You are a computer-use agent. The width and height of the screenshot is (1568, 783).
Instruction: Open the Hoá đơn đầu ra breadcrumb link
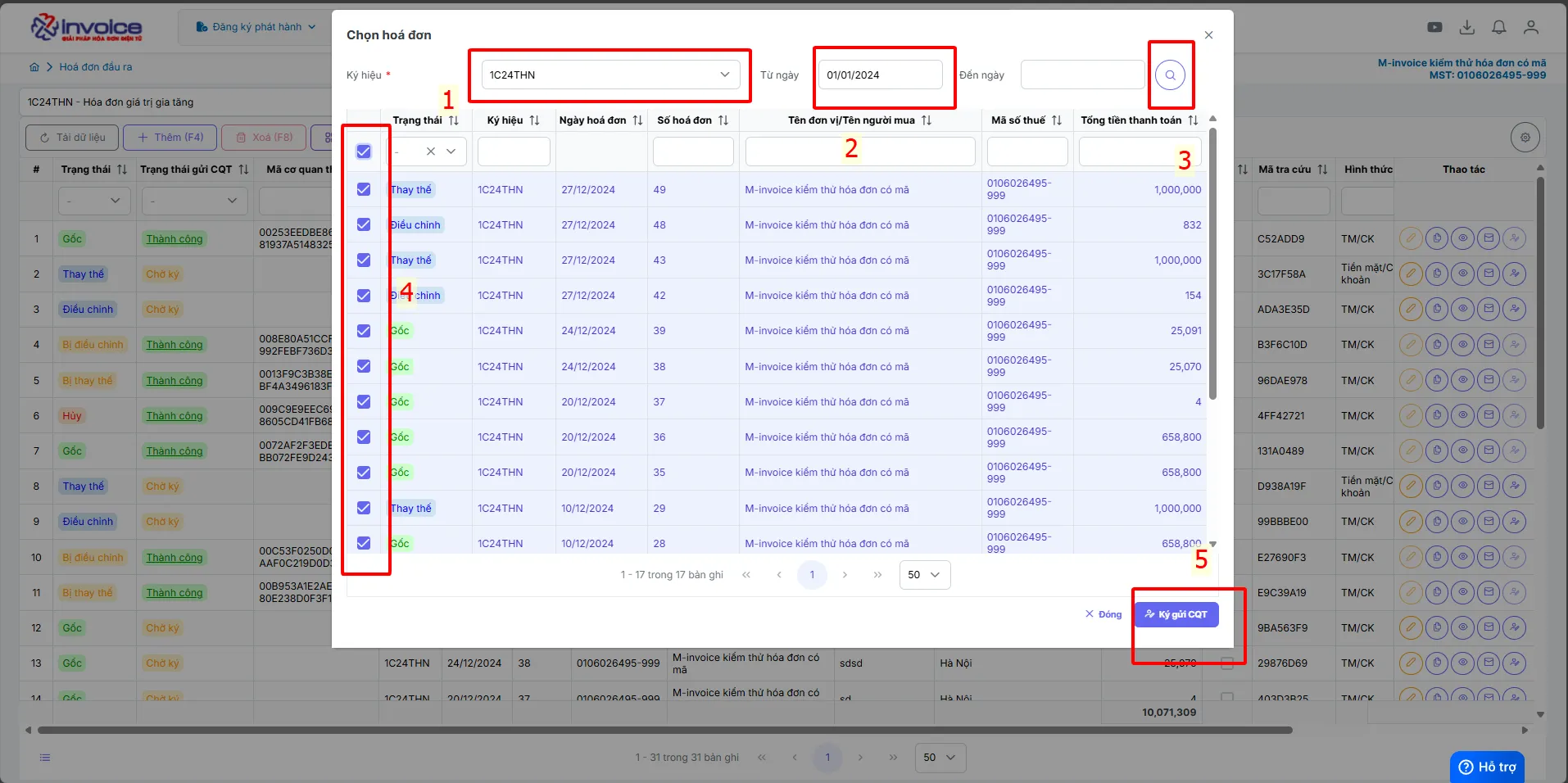point(95,67)
